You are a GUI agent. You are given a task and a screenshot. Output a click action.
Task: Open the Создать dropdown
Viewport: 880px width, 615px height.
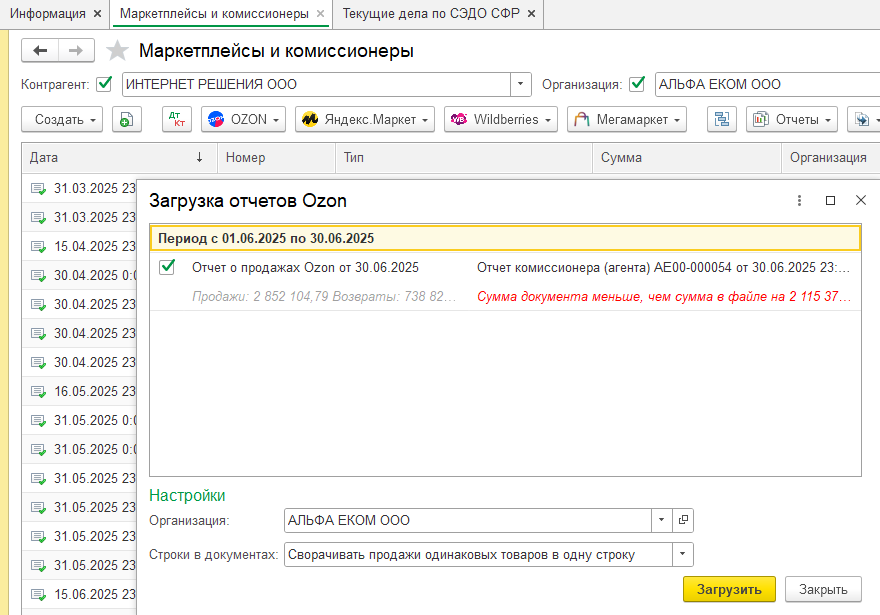pos(62,120)
